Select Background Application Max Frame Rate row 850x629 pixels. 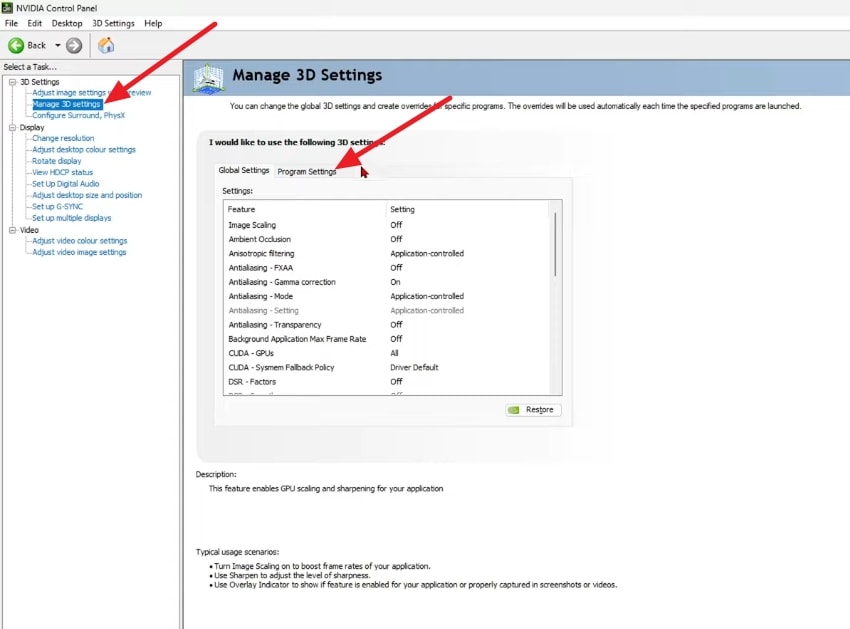pyautogui.click(x=387, y=339)
